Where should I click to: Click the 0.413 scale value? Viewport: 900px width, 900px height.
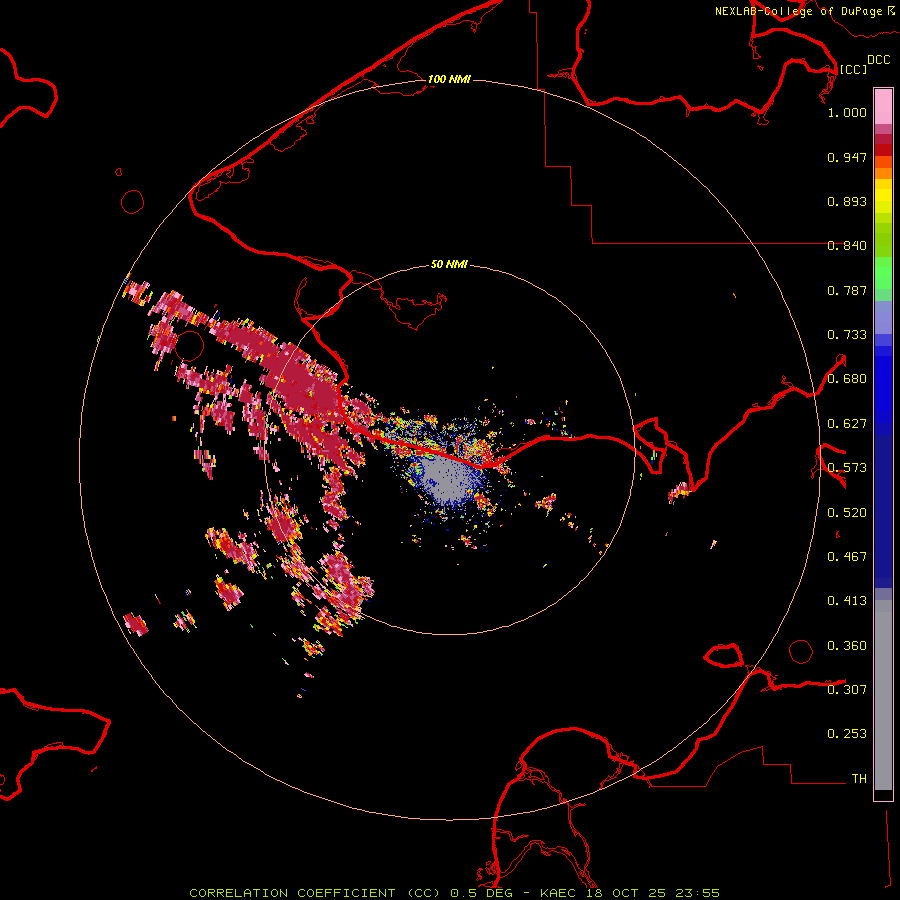click(x=847, y=601)
